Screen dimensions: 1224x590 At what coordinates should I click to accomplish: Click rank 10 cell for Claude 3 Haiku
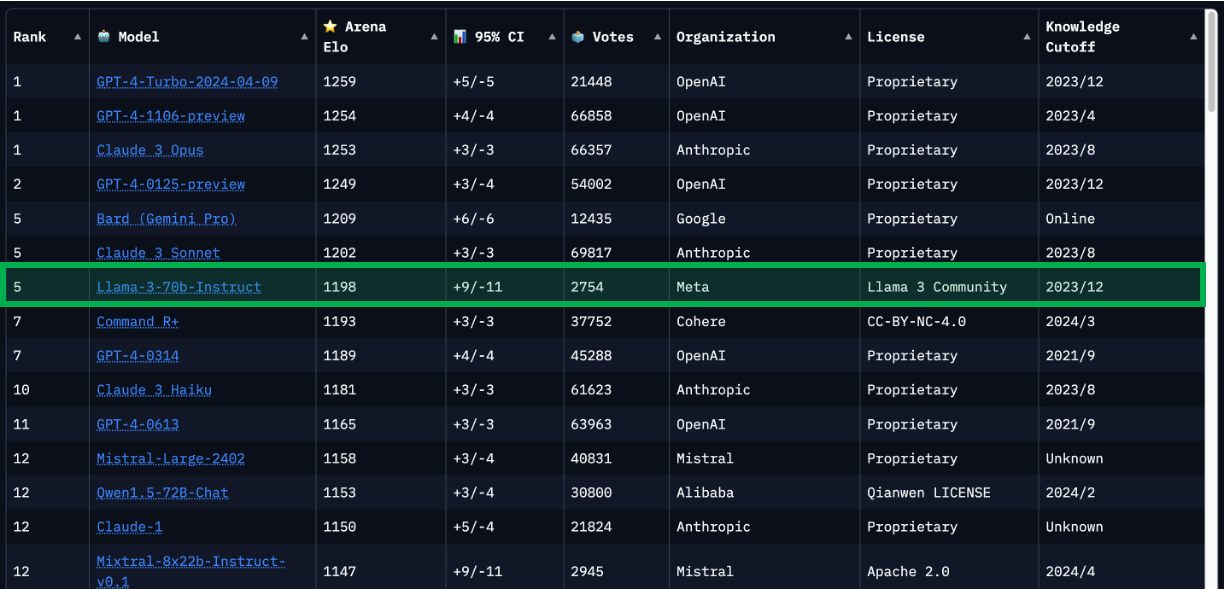(x=21, y=390)
